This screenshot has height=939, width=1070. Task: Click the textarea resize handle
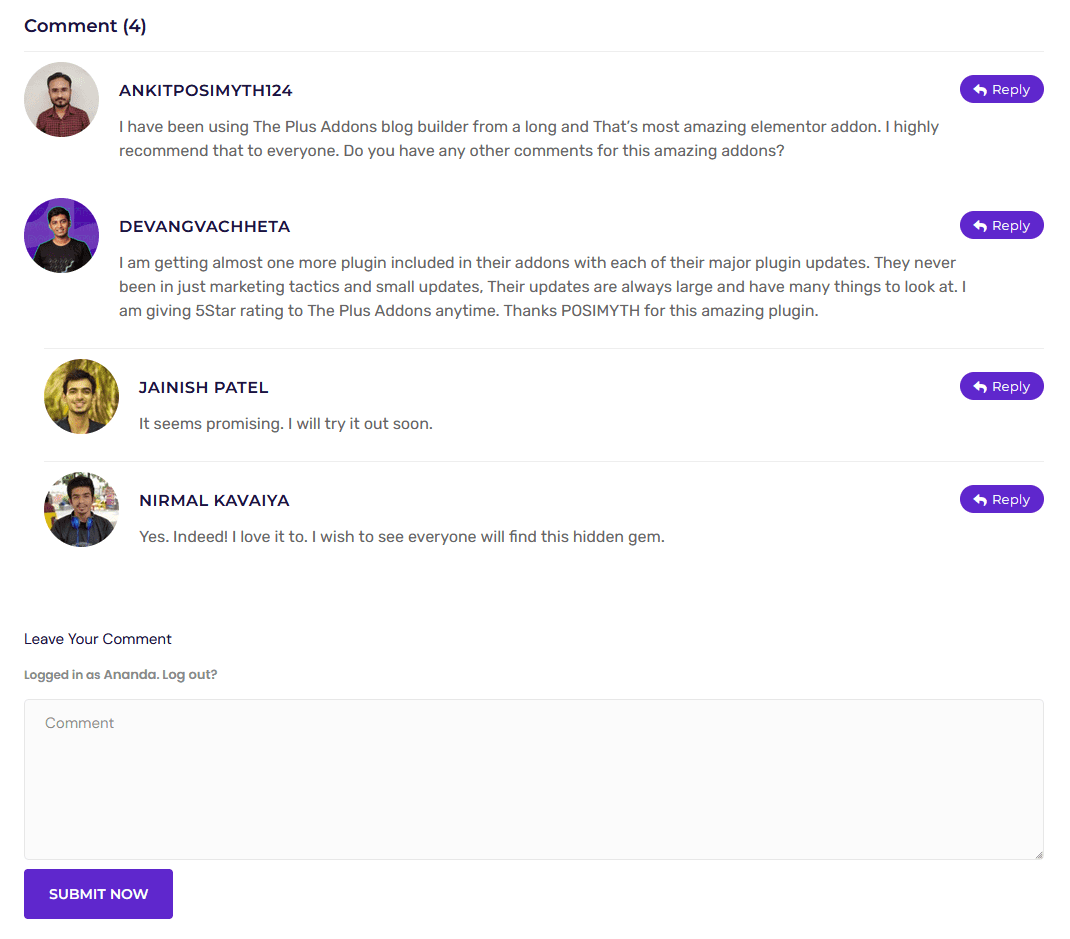(1038, 854)
